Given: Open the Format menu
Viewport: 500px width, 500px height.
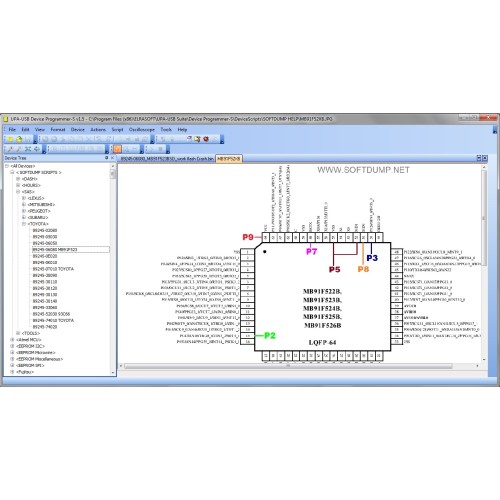Looking at the screenshot, I should tap(58, 129).
